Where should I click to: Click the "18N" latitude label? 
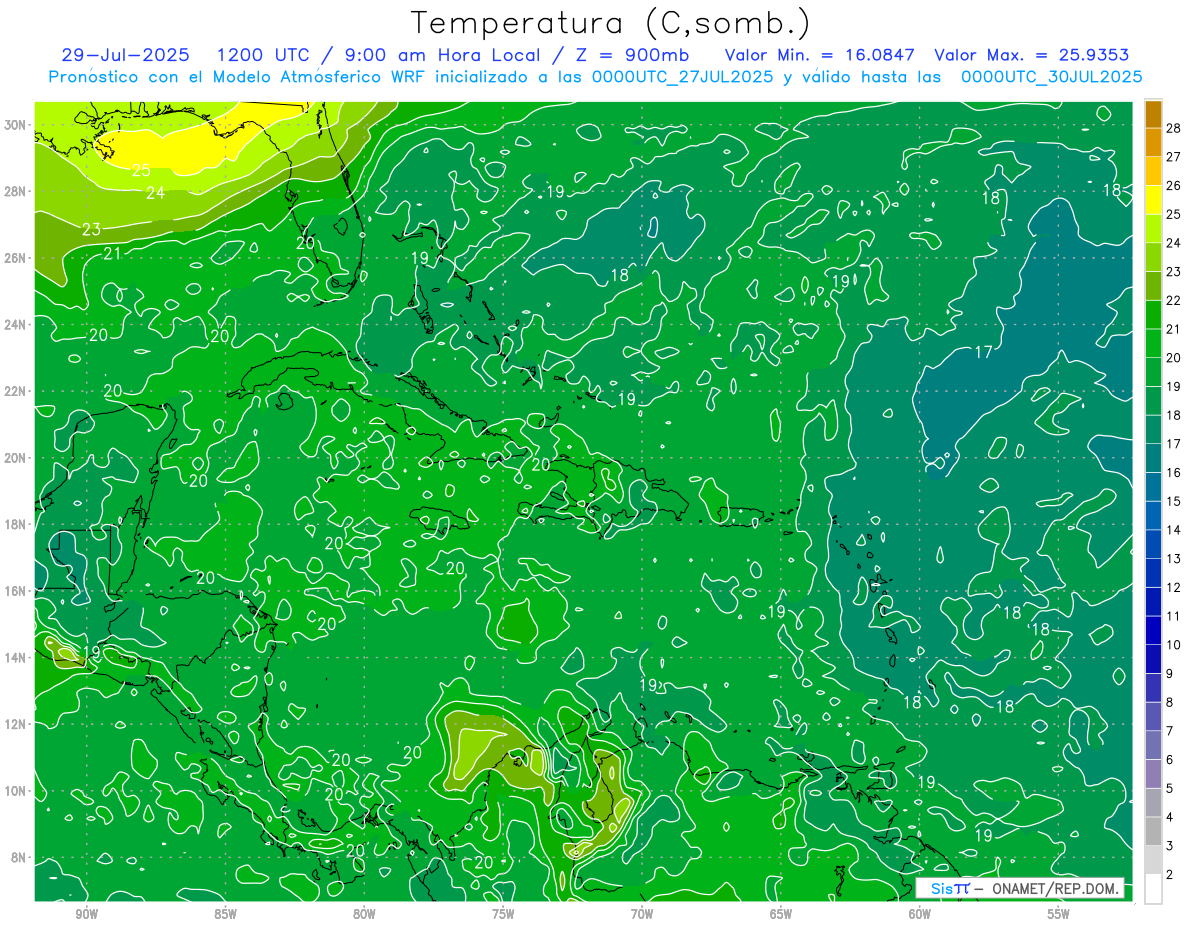tap(15, 524)
